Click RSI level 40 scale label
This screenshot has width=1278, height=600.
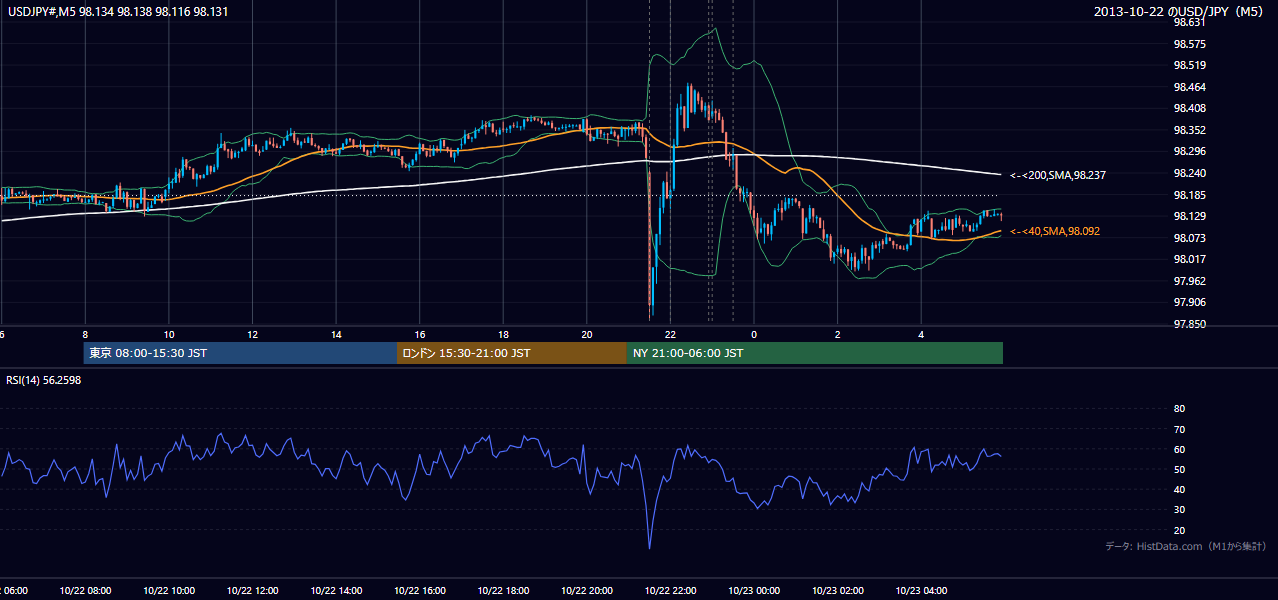[1179, 489]
